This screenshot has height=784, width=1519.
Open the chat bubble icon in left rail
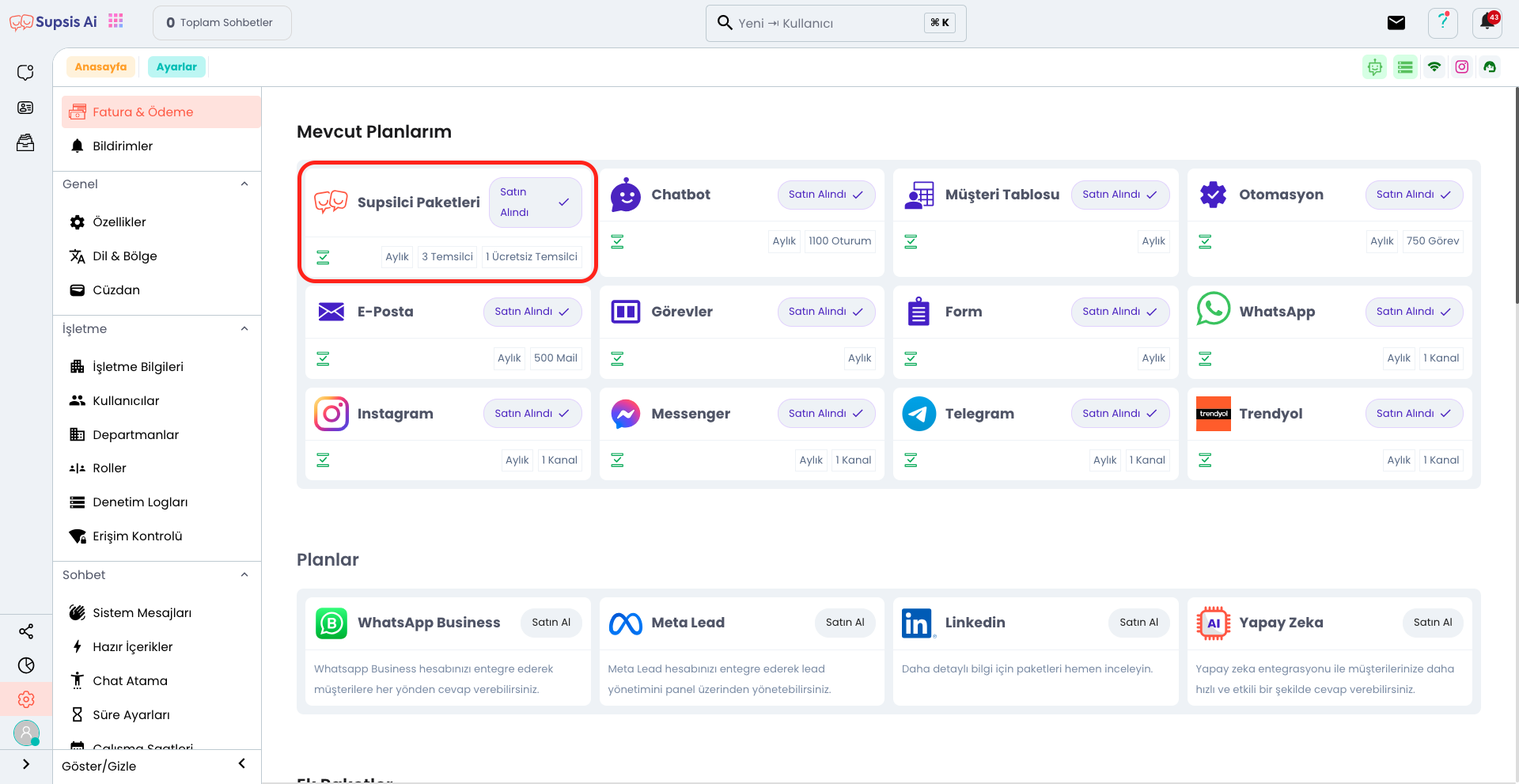(x=25, y=73)
